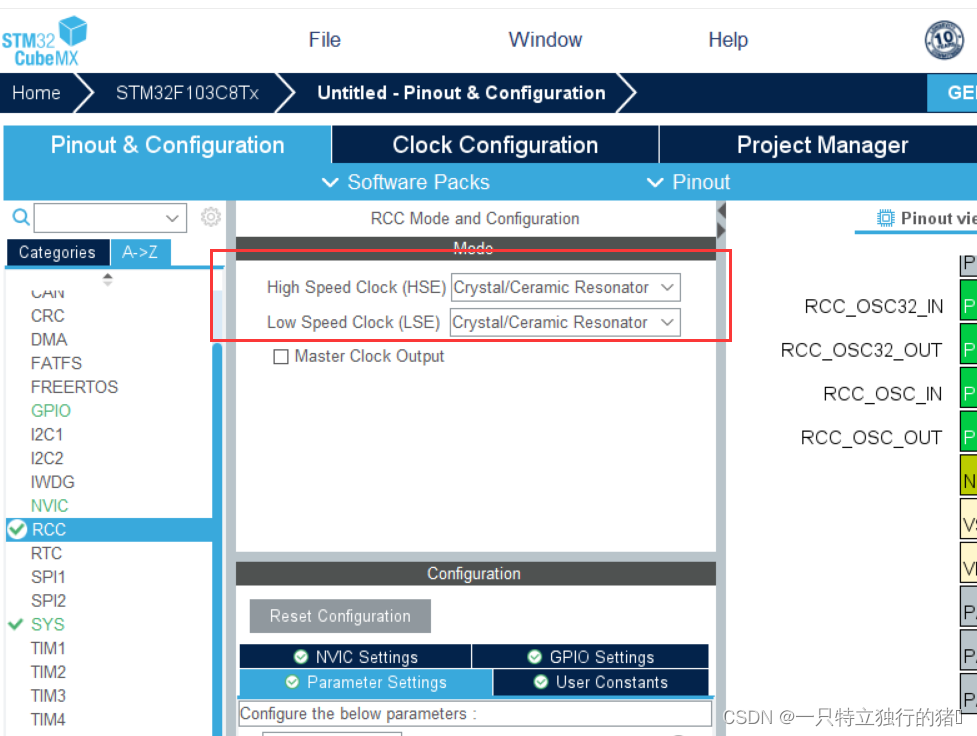Select I2C1 in the peripheral list

pyautogui.click(x=47, y=434)
